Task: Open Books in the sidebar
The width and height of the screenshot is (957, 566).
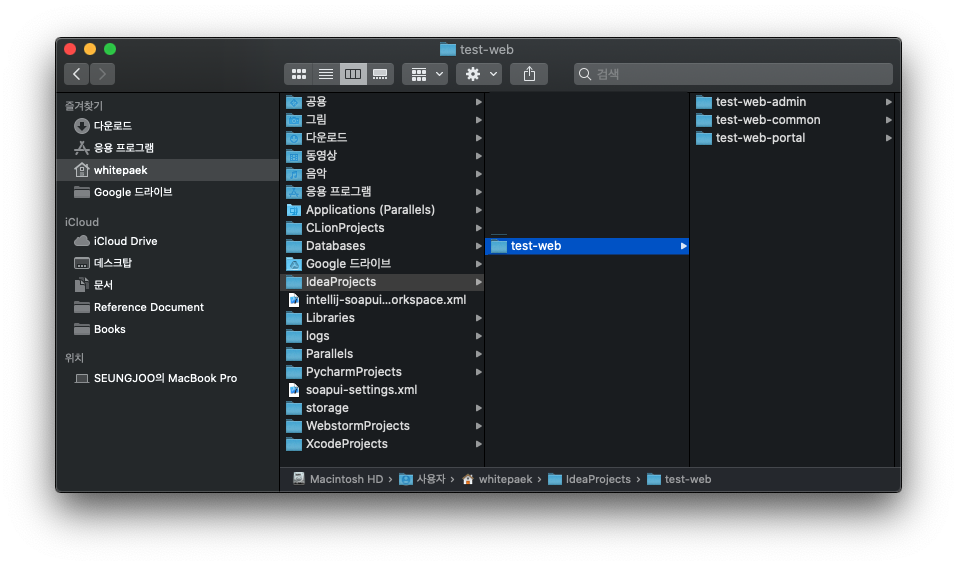Action: [x=167, y=329]
